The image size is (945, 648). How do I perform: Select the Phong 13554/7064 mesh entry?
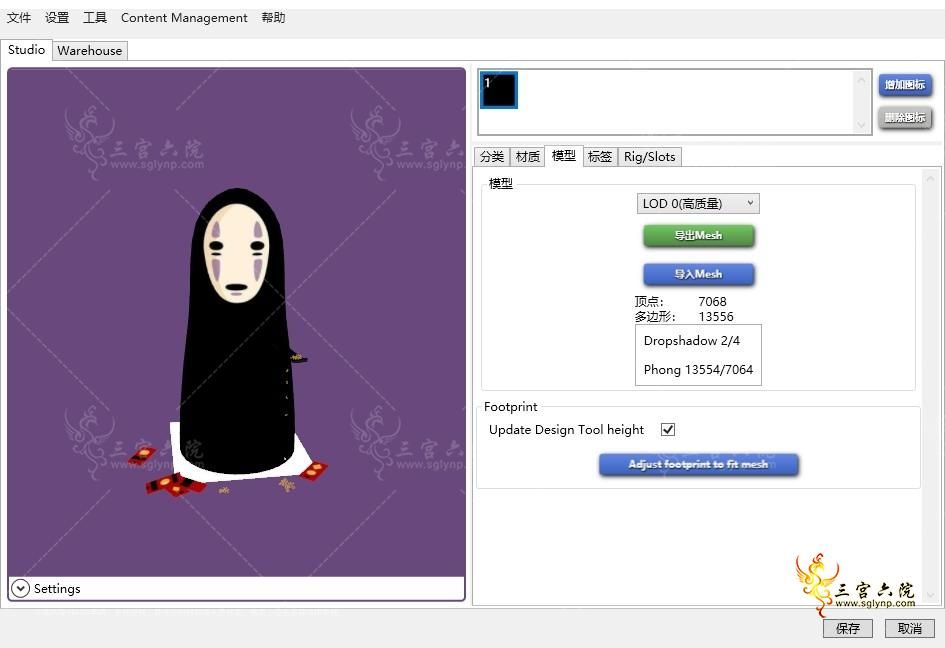coord(699,370)
